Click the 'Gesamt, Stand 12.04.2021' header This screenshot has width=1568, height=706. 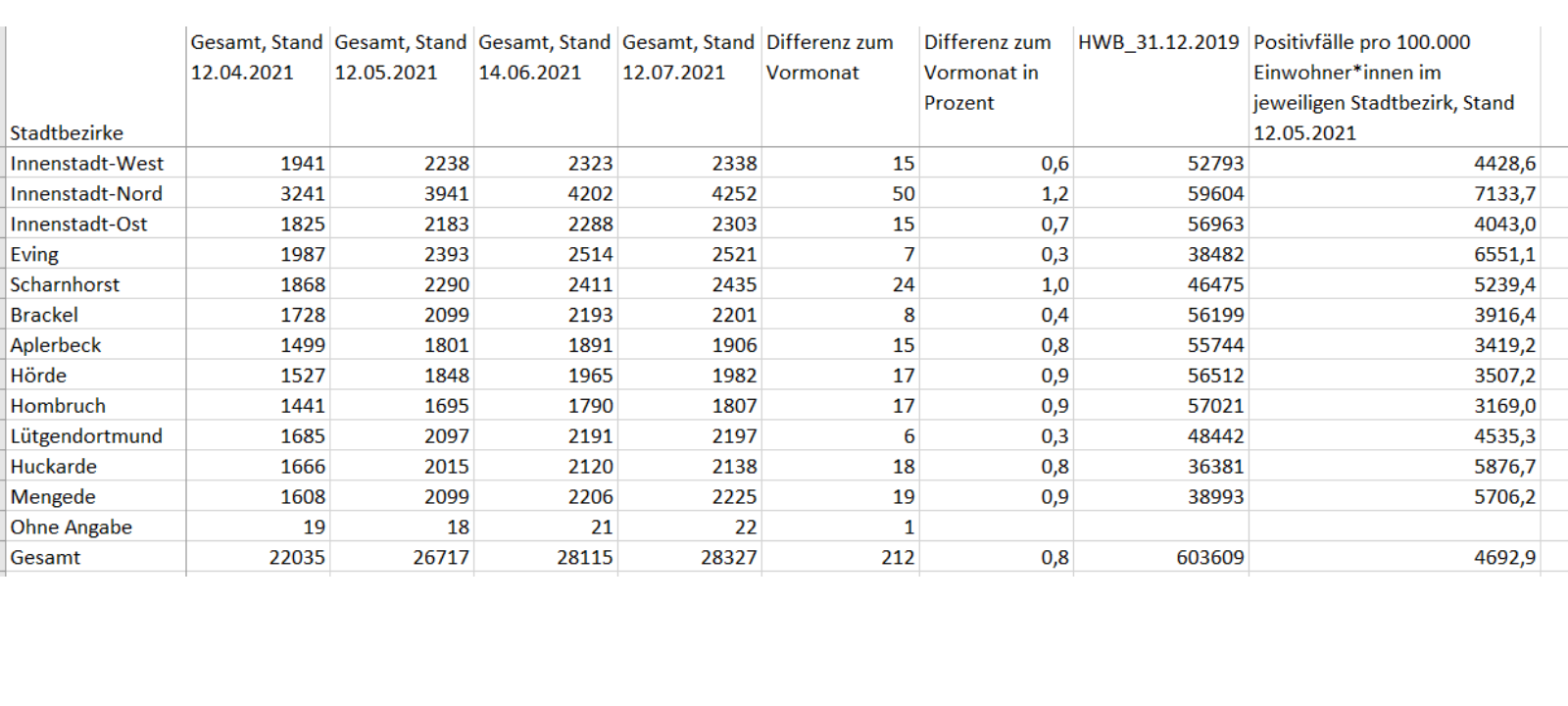[256, 58]
